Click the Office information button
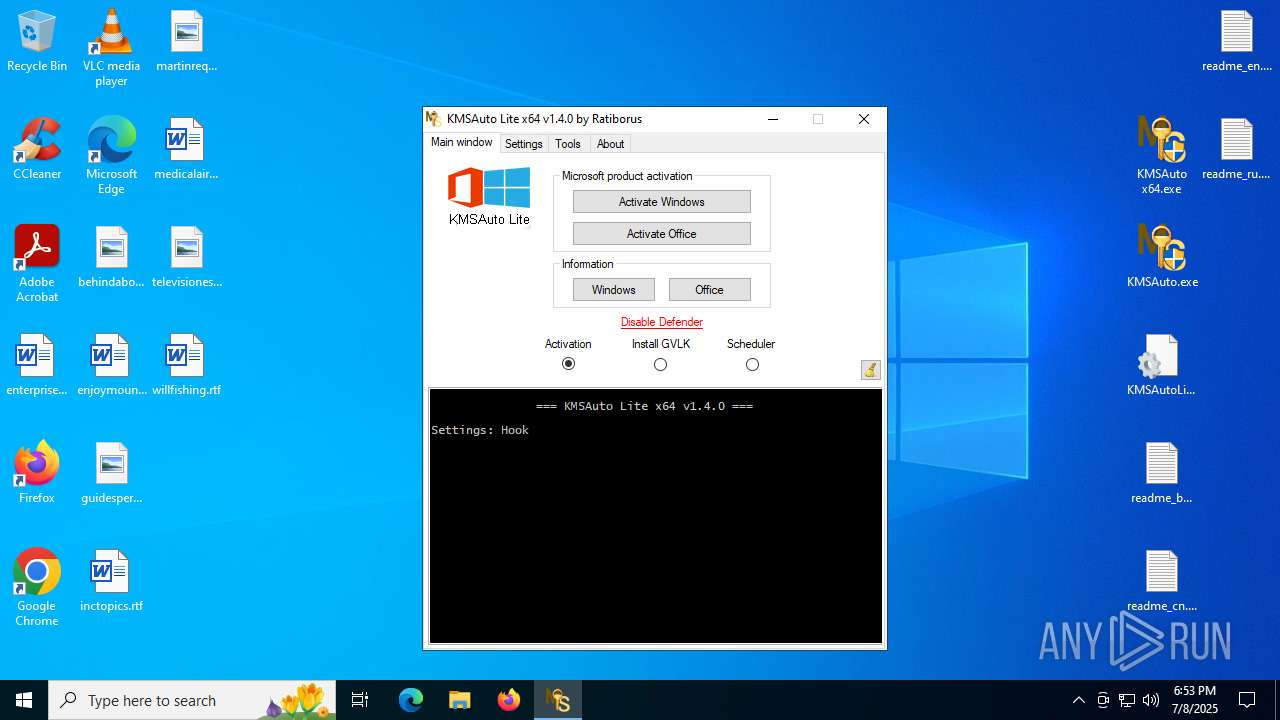Image resolution: width=1280 pixels, height=720 pixels. (709, 289)
